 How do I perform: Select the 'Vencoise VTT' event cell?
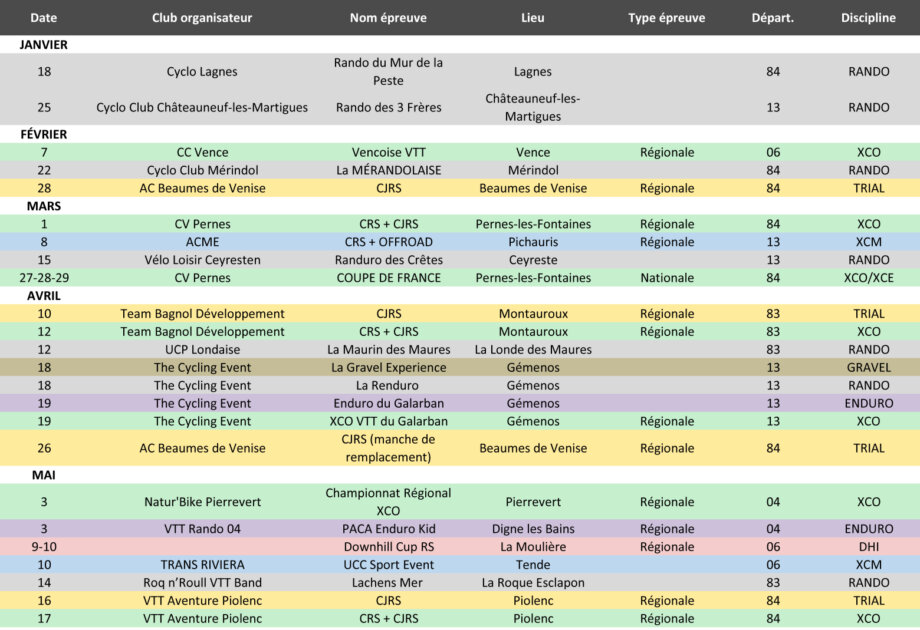(x=388, y=152)
